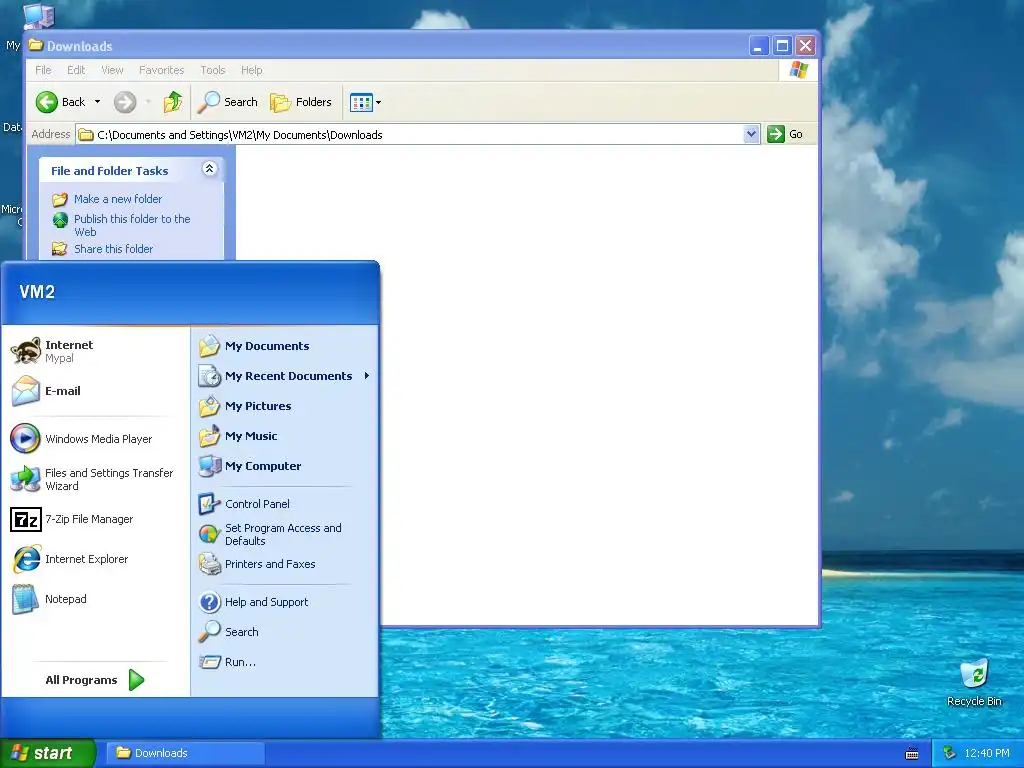
Task: Toggle the Folders pane button
Action: (x=301, y=102)
